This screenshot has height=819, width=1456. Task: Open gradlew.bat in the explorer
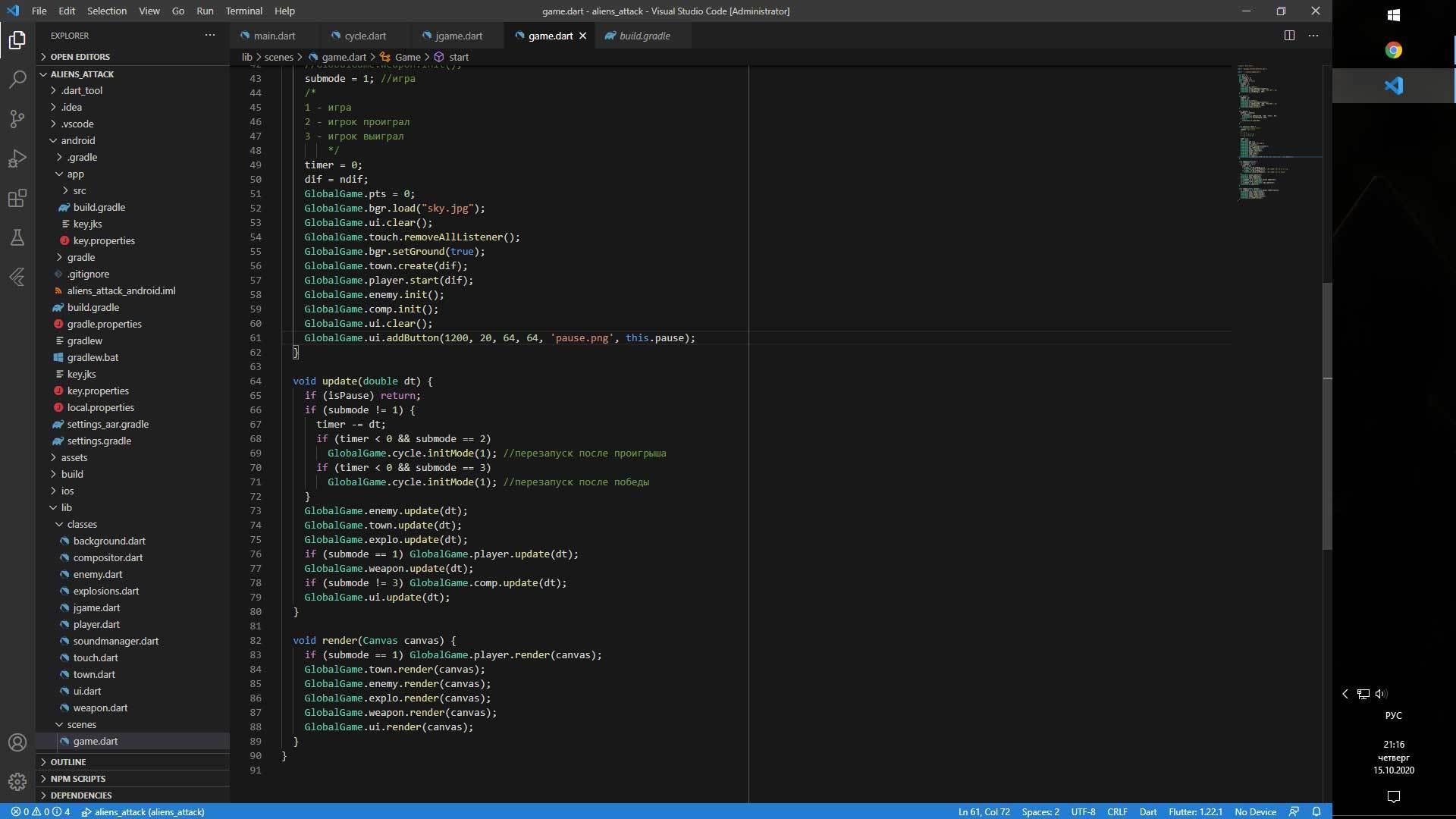coord(93,357)
